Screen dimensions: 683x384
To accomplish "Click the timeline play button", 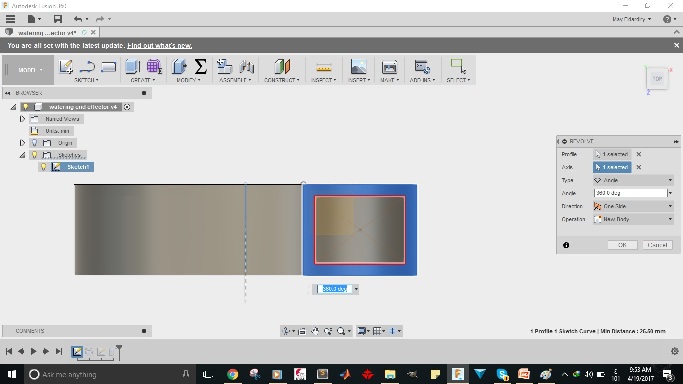I will 33,351.
